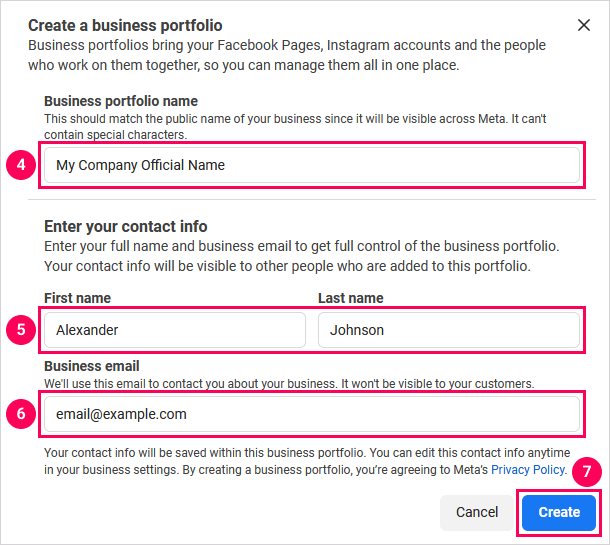This screenshot has height=545, width=610.
Task: Click the "Business portfolio name" label
Action: point(121,101)
